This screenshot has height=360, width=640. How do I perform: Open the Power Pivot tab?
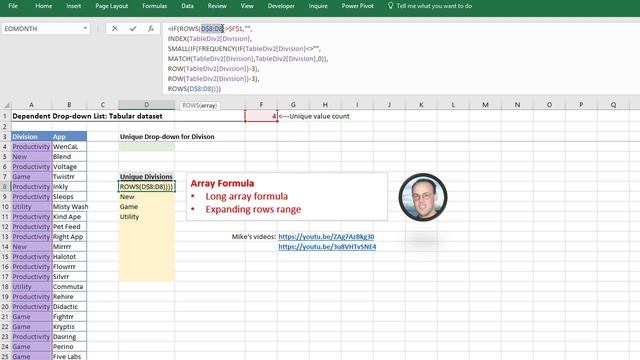point(358,6)
